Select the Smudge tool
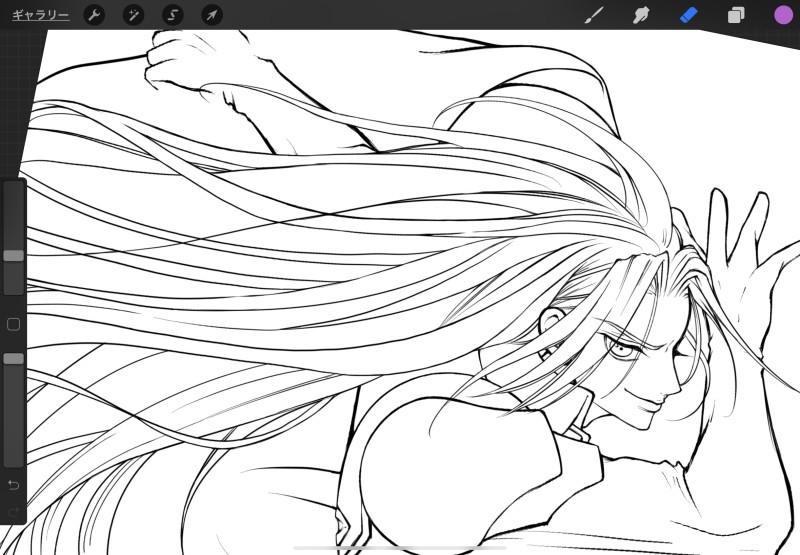Image resolution: width=800 pixels, height=555 pixels. pos(641,15)
